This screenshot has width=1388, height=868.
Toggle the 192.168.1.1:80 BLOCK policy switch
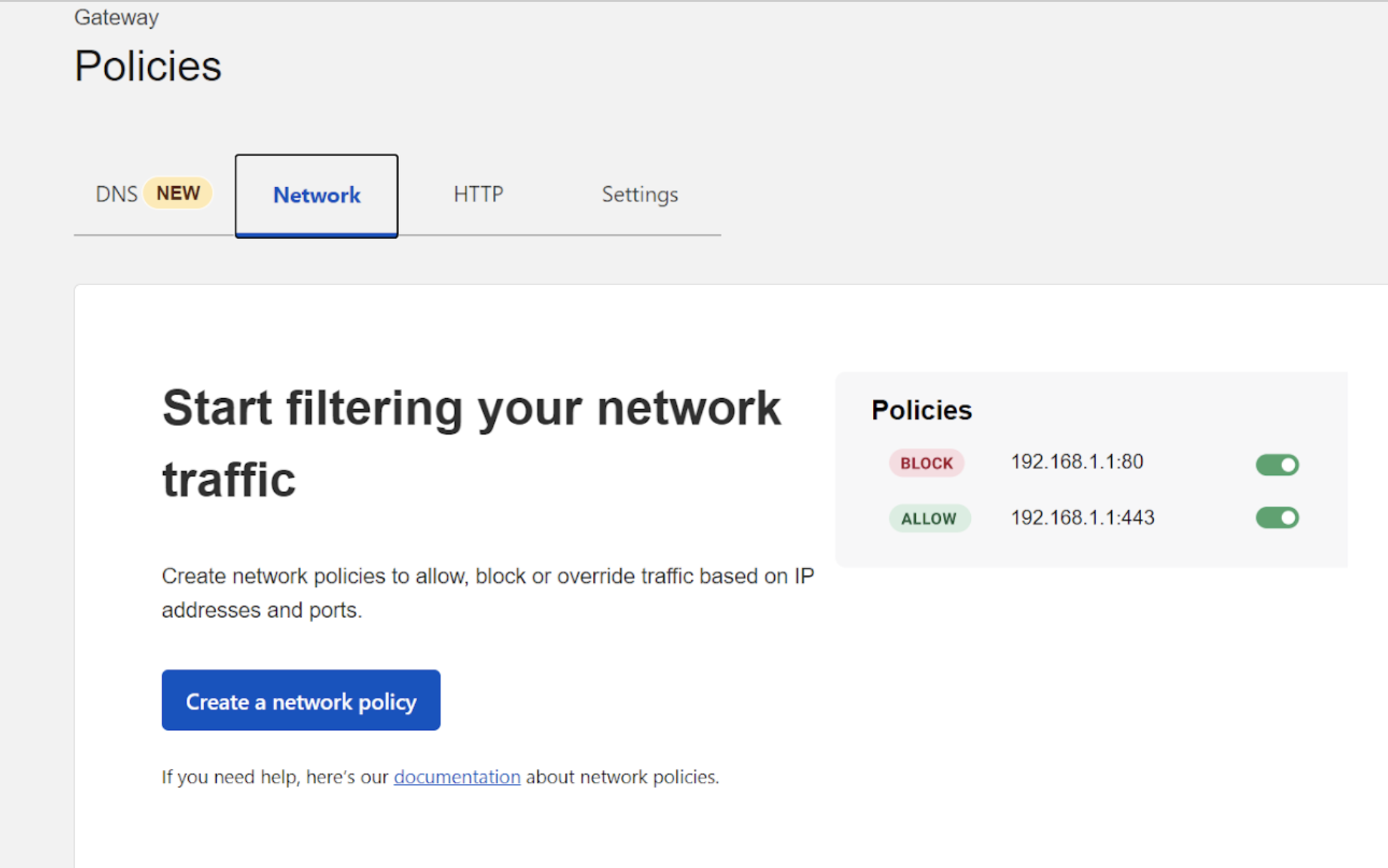(x=1278, y=462)
